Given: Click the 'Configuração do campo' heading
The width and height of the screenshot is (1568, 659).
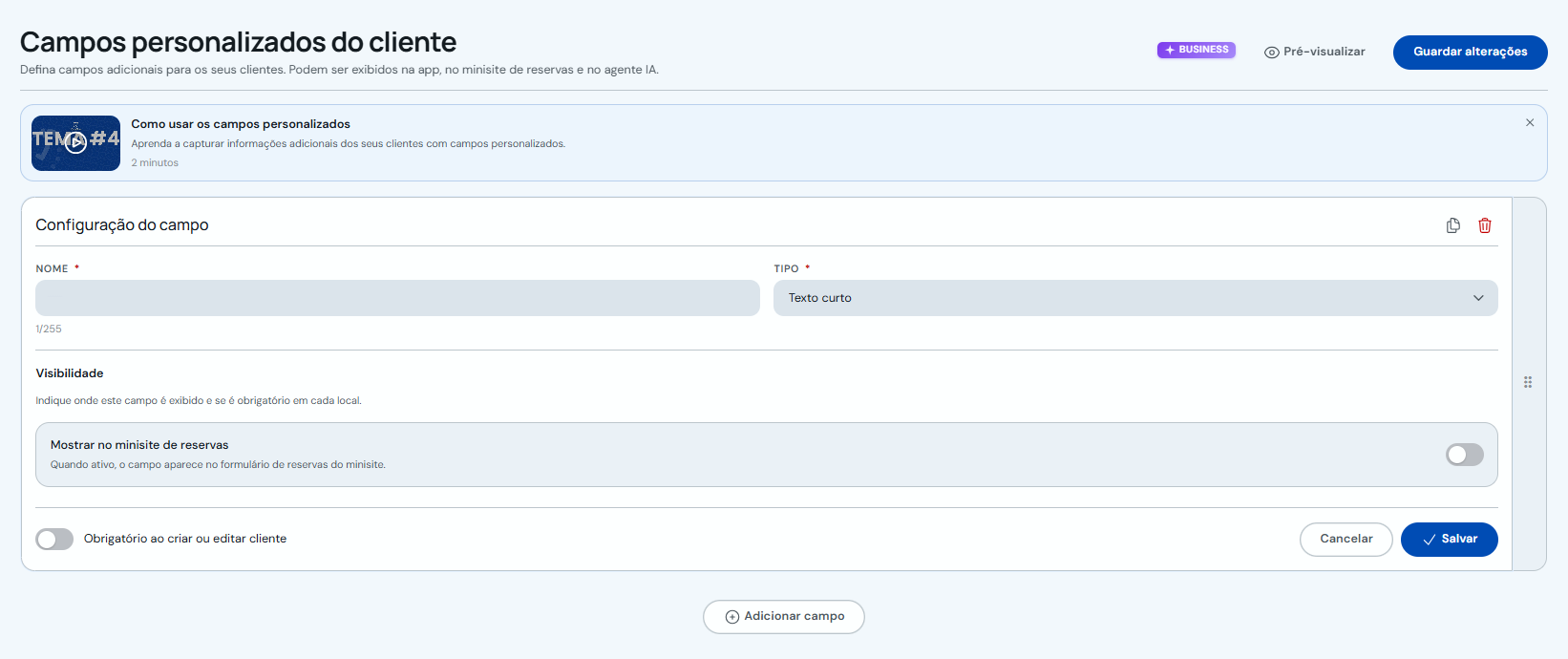Looking at the screenshot, I should click(x=122, y=225).
